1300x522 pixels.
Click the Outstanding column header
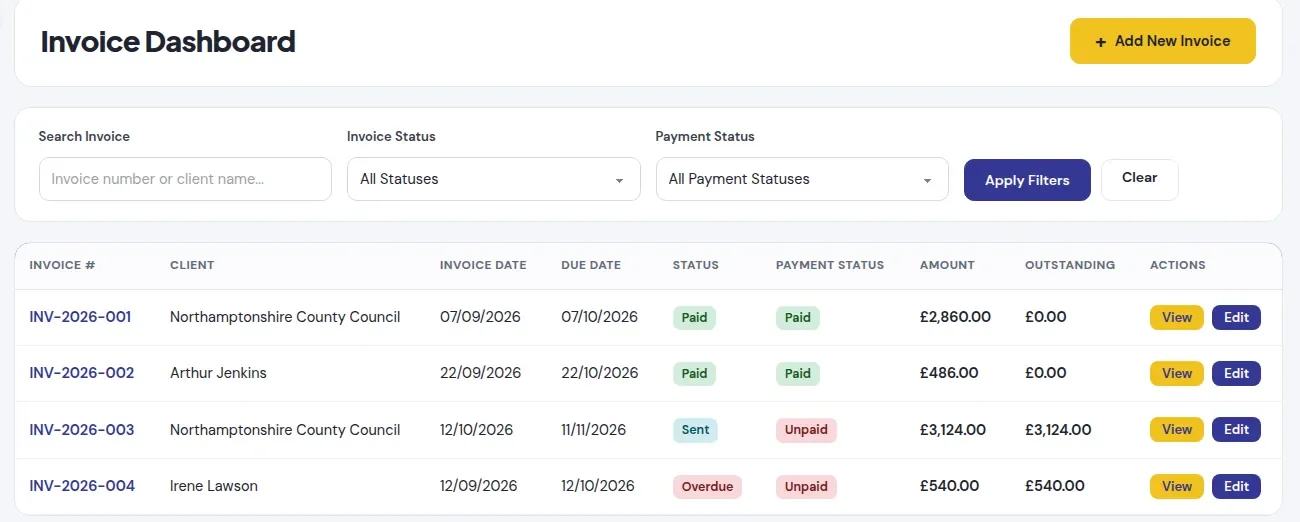point(1070,265)
